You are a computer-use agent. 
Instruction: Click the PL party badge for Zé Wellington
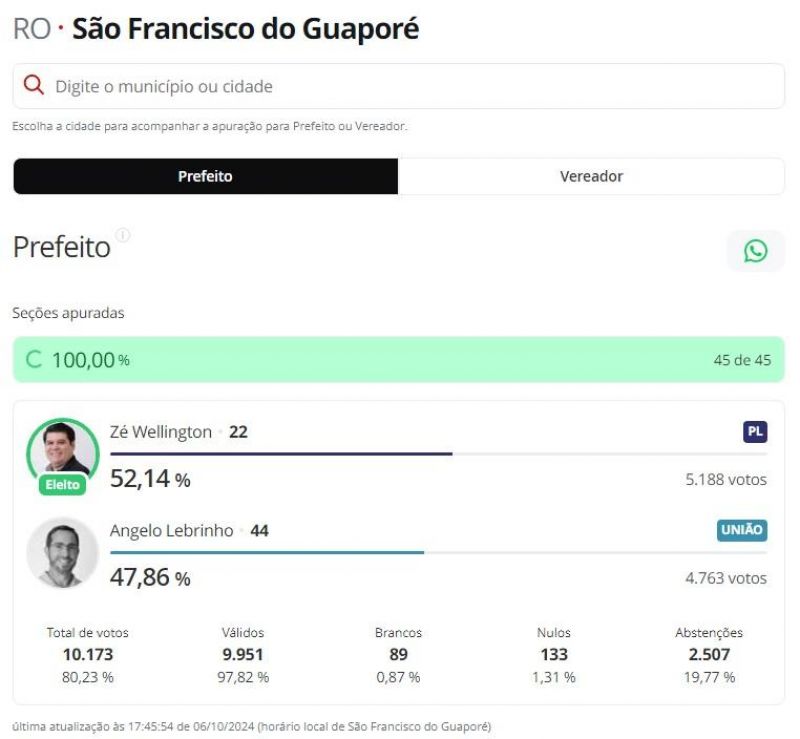(757, 431)
